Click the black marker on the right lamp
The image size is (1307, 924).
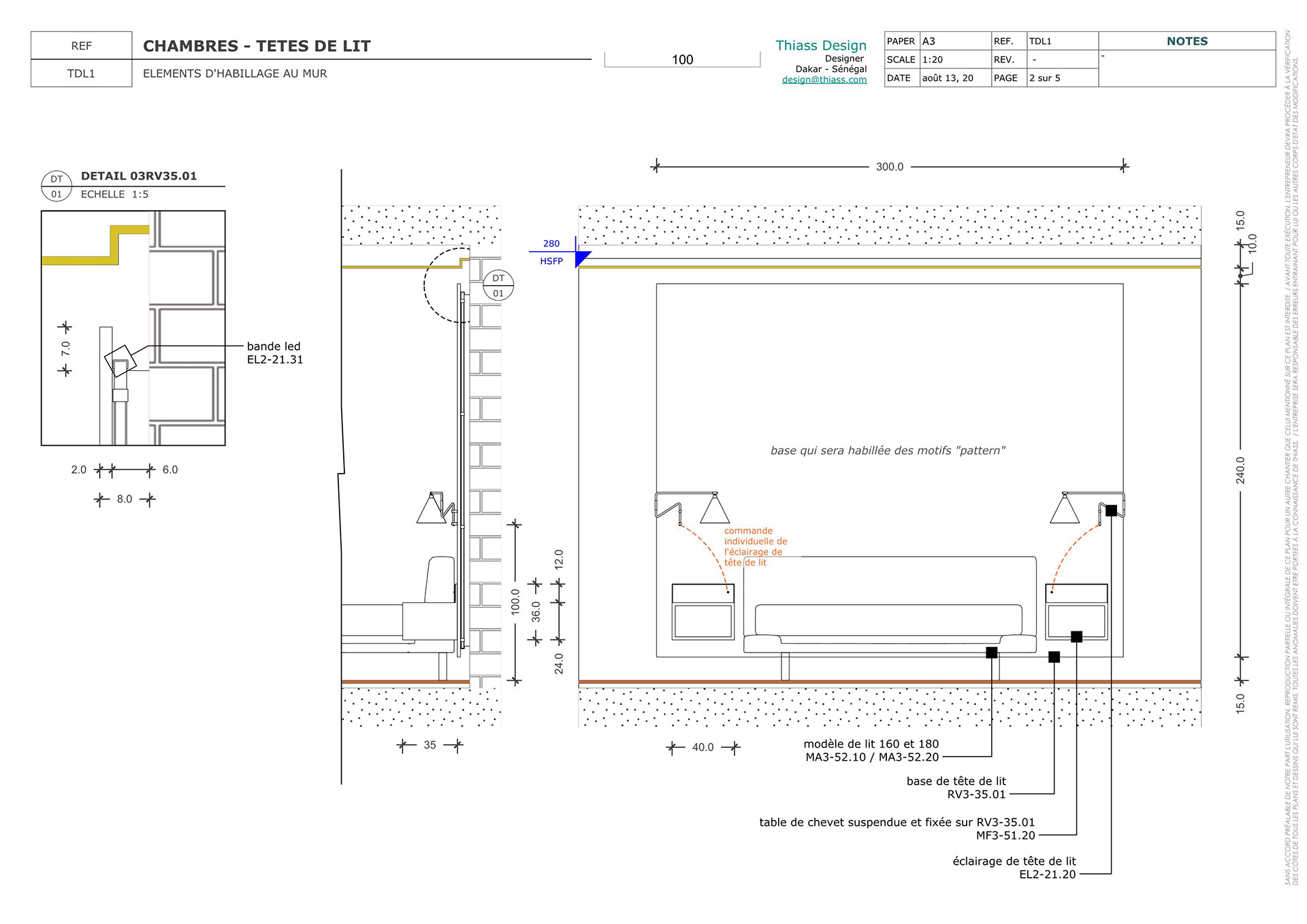[x=1111, y=510]
